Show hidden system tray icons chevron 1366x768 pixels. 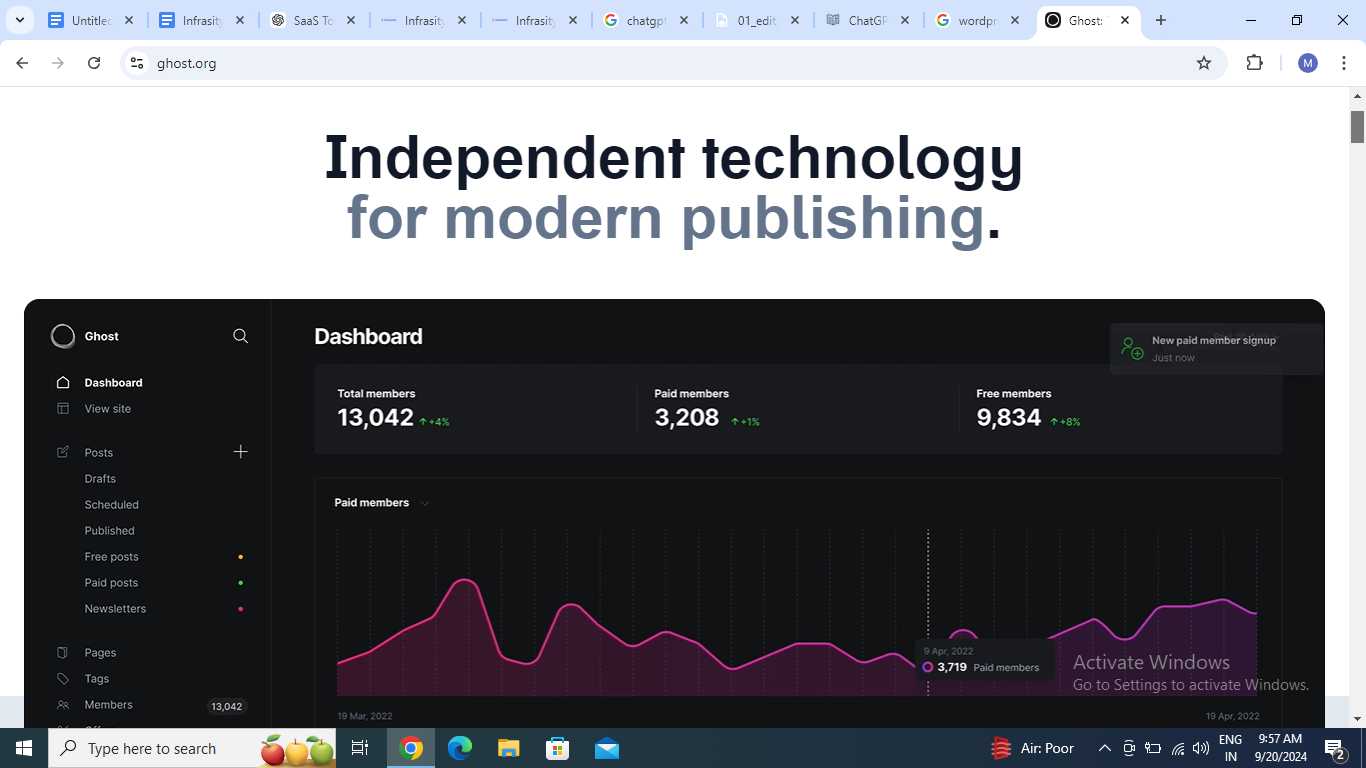1104,748
